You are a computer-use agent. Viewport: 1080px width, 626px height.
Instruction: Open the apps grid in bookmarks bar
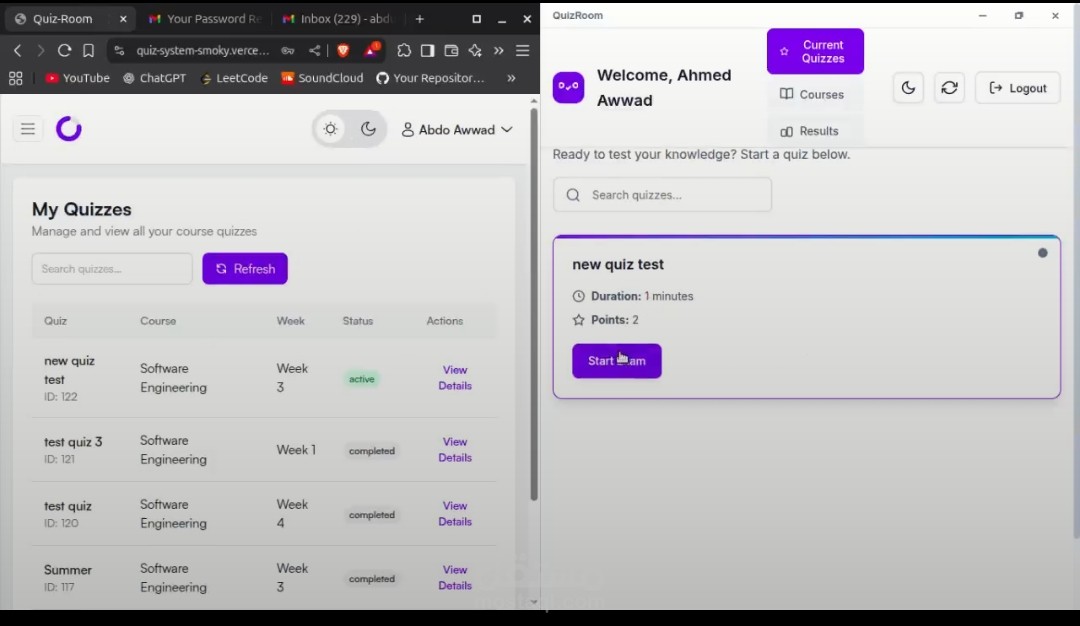coord(16,78)
